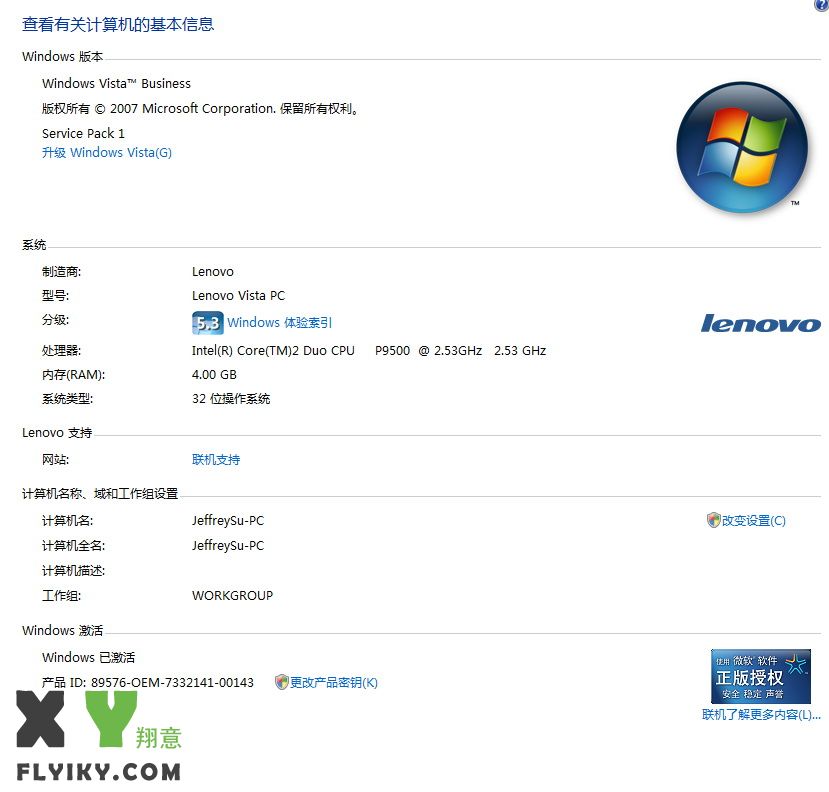Click the 正版授权 genuine software badge
This screenshot has width=829, height=792.
[x=761, y=676]
